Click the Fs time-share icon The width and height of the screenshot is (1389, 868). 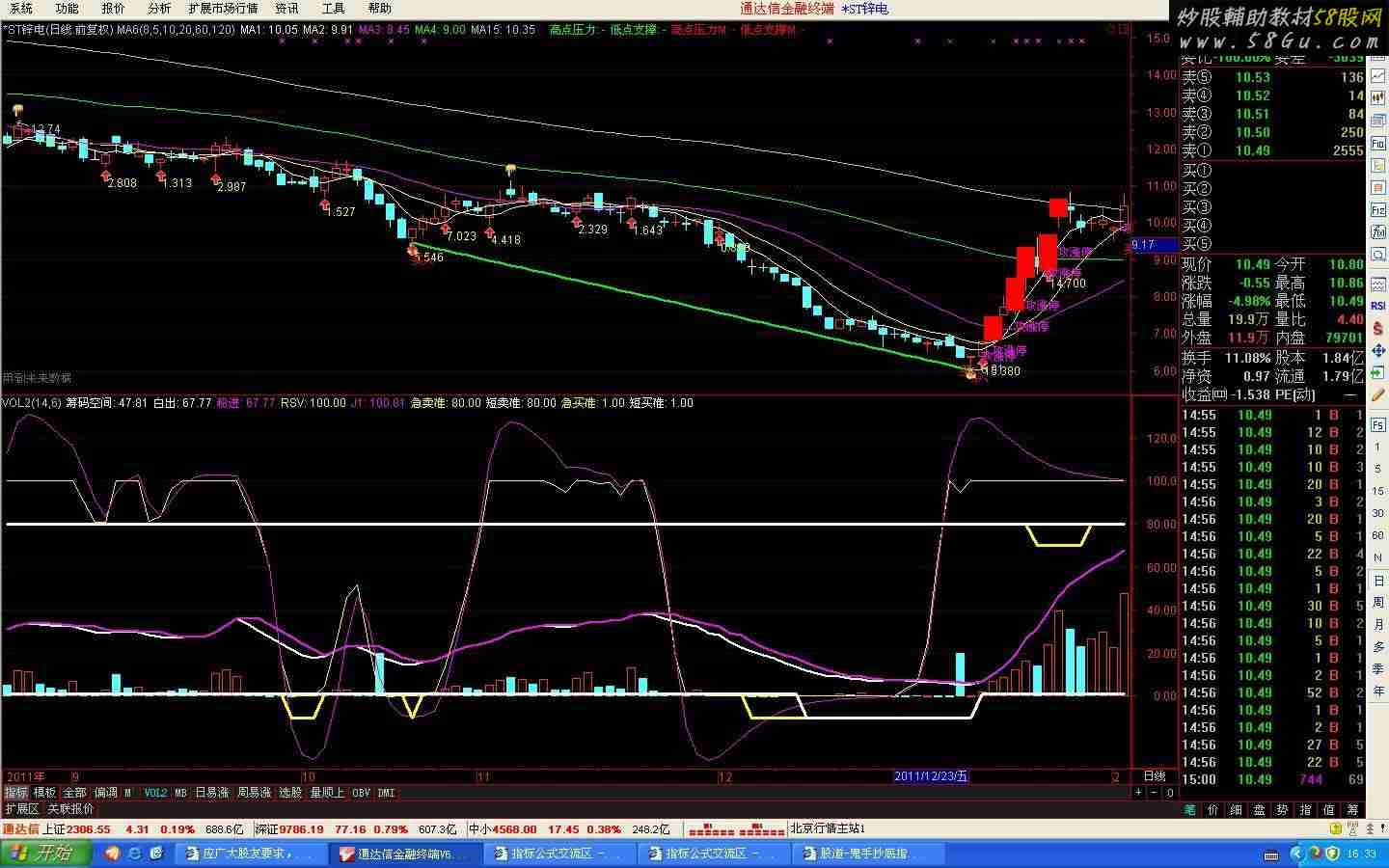tap(1378, 424)
